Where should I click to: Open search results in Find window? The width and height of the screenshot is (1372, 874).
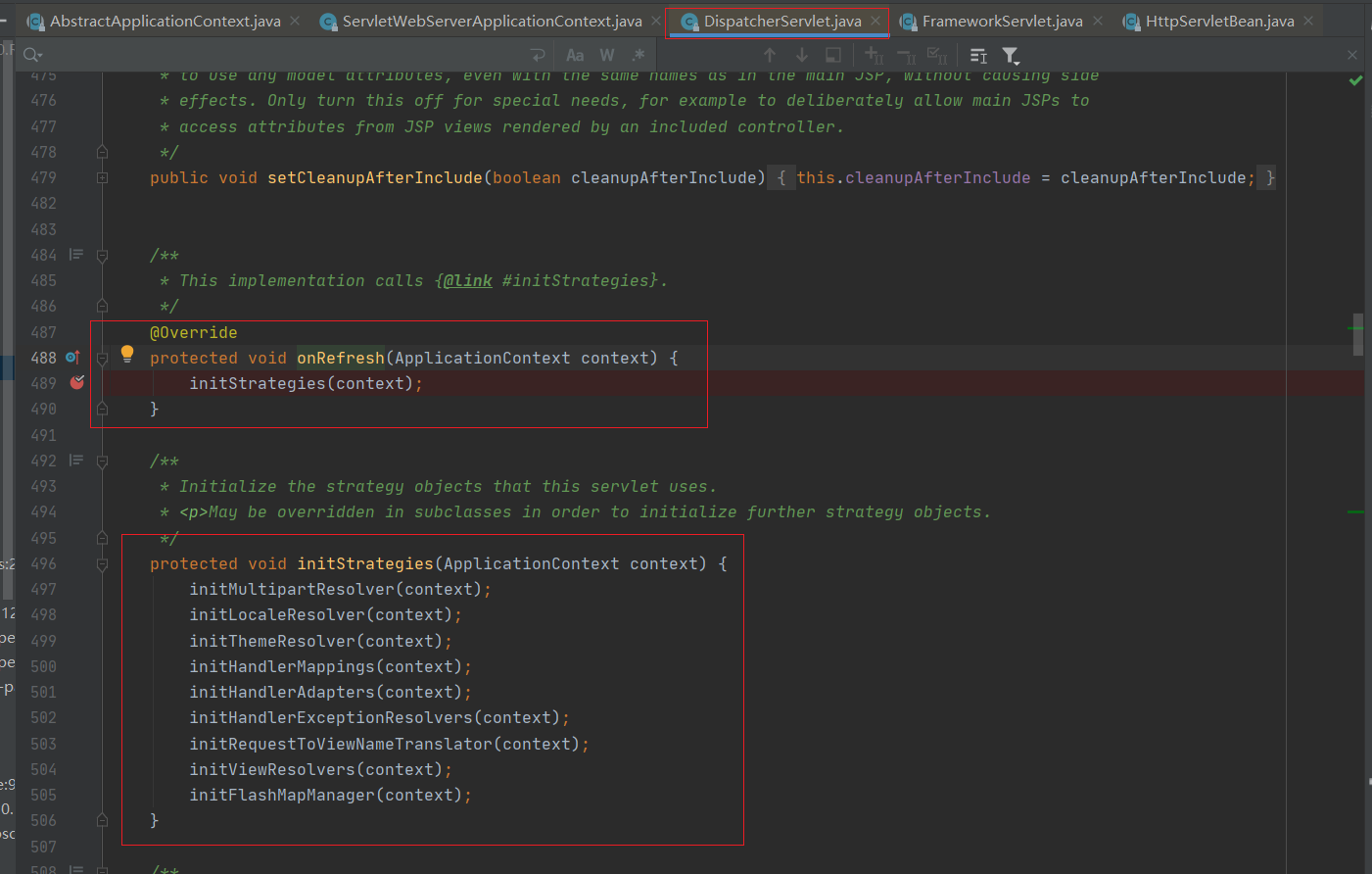click(x=833, y=55)
